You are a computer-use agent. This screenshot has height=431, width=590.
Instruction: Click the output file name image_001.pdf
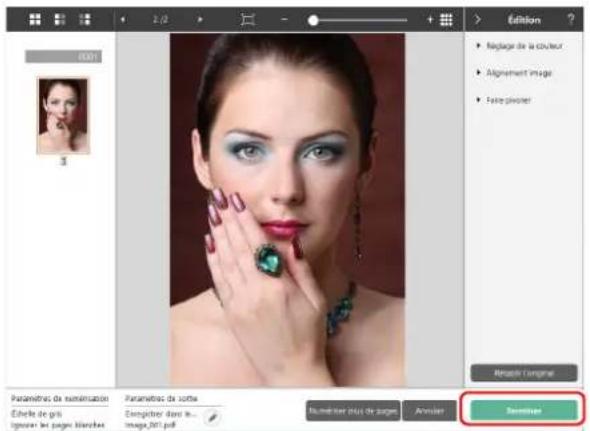coord(150,425)
